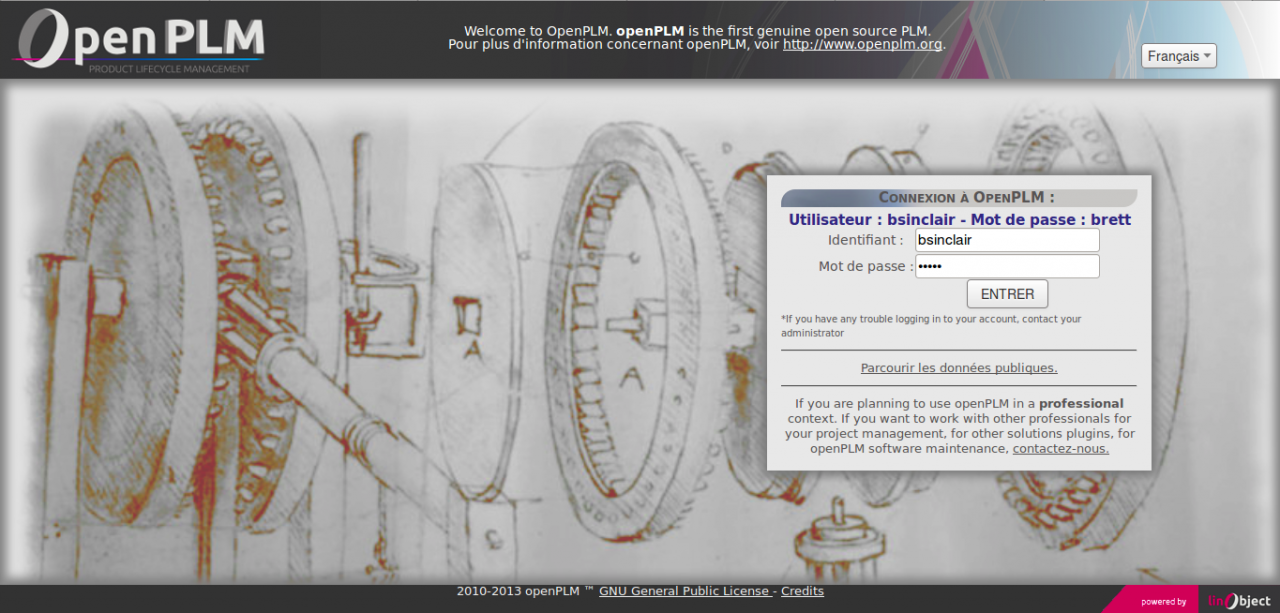This screenshot has height=613, width=1280.
Task: Open the contactez-nous link
Action: 1060,449
